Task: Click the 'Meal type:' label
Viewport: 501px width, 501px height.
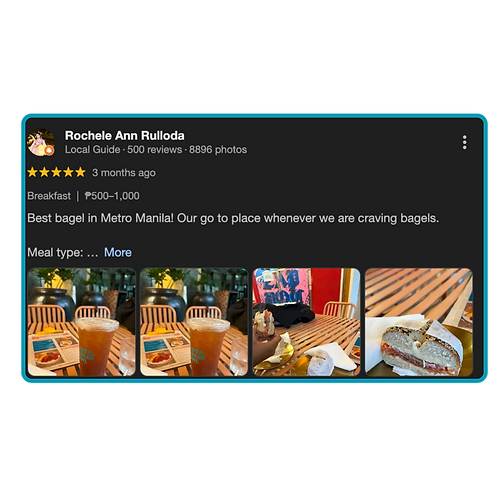Action: point(55,252)
